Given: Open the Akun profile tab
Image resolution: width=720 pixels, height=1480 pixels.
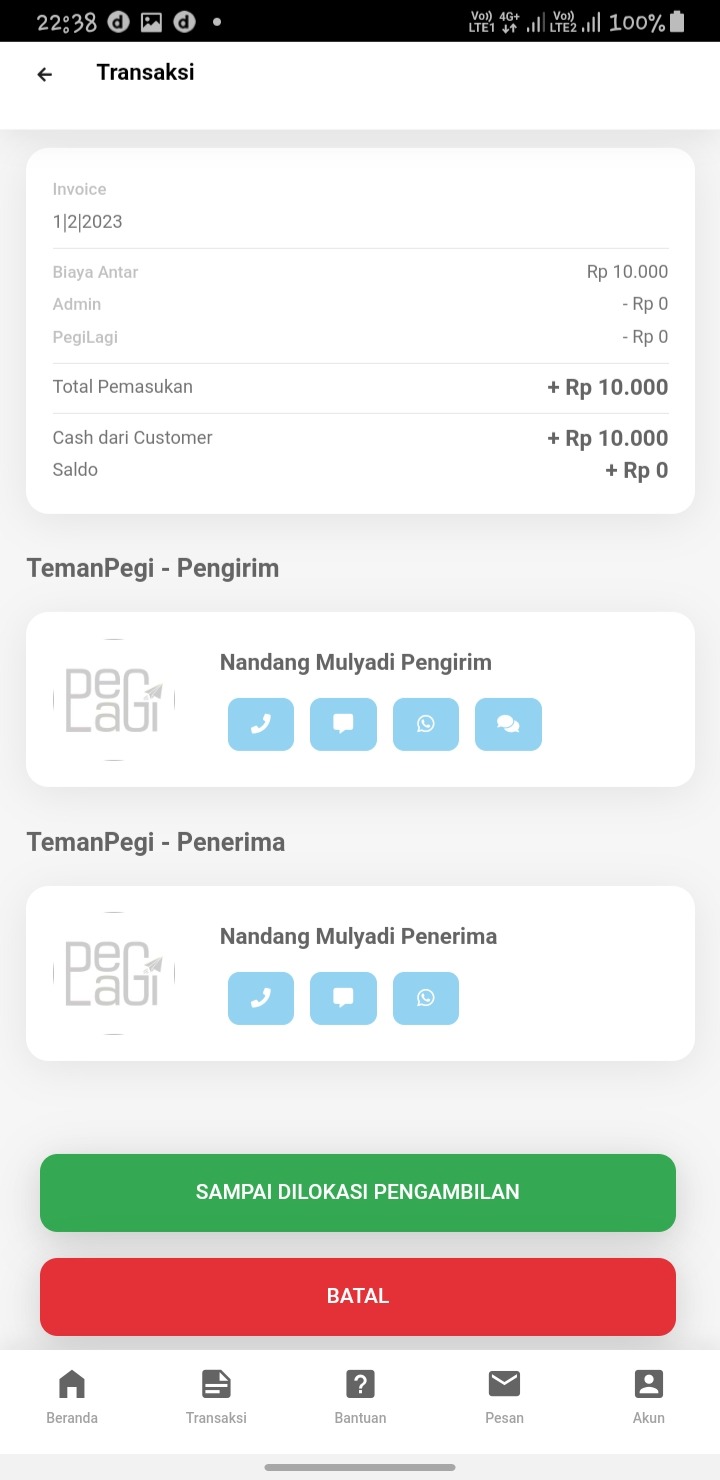Looking at the screenshot, I should (648, 1396).
